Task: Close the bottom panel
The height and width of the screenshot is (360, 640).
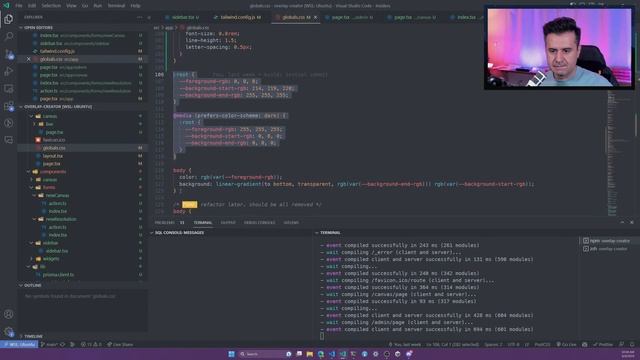Action: (632, 222)
